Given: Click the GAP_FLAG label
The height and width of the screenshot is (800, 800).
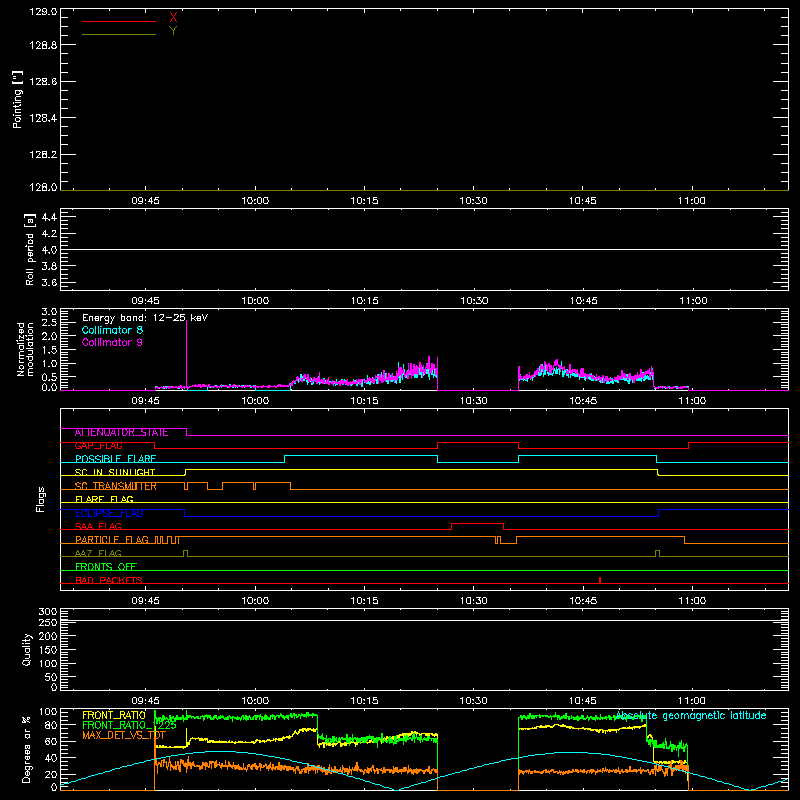Looking at the screenshot, I should coord(98,446).
